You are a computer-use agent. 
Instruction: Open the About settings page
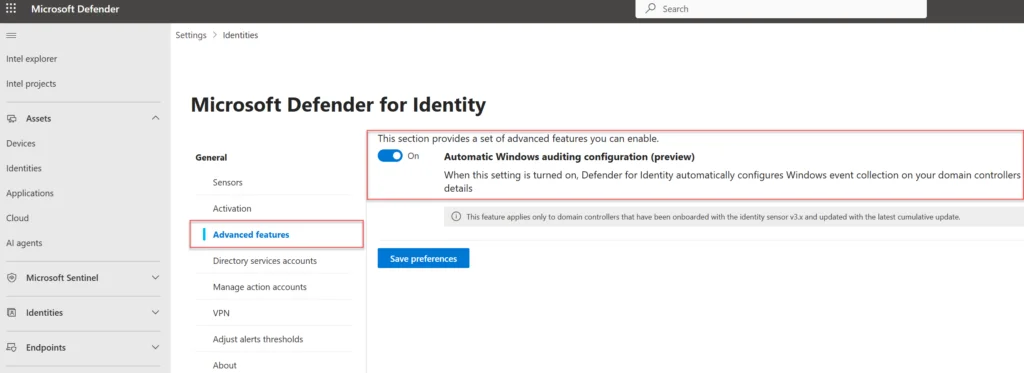point(225,365)
